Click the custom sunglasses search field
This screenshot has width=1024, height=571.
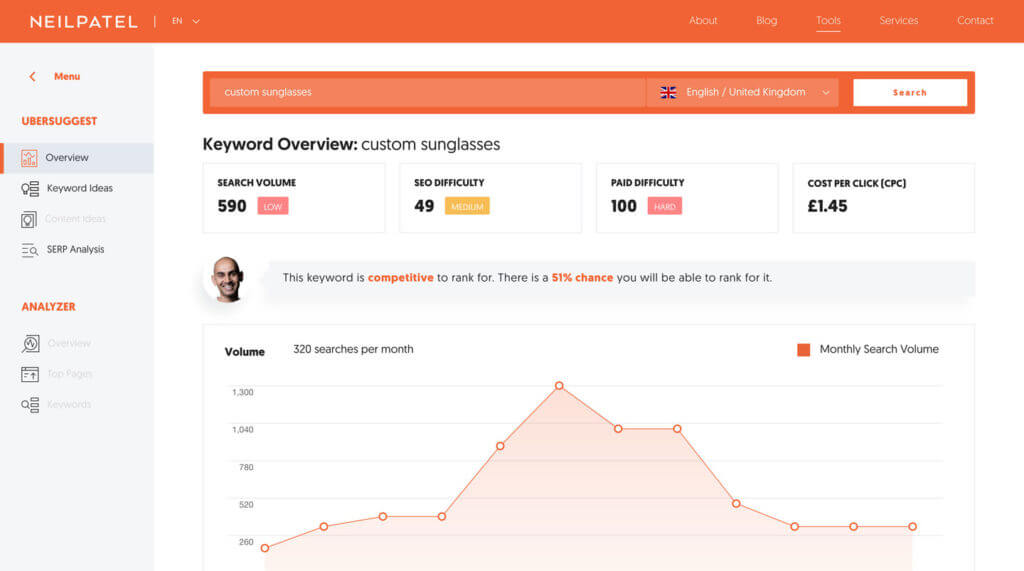coord(428,92)
